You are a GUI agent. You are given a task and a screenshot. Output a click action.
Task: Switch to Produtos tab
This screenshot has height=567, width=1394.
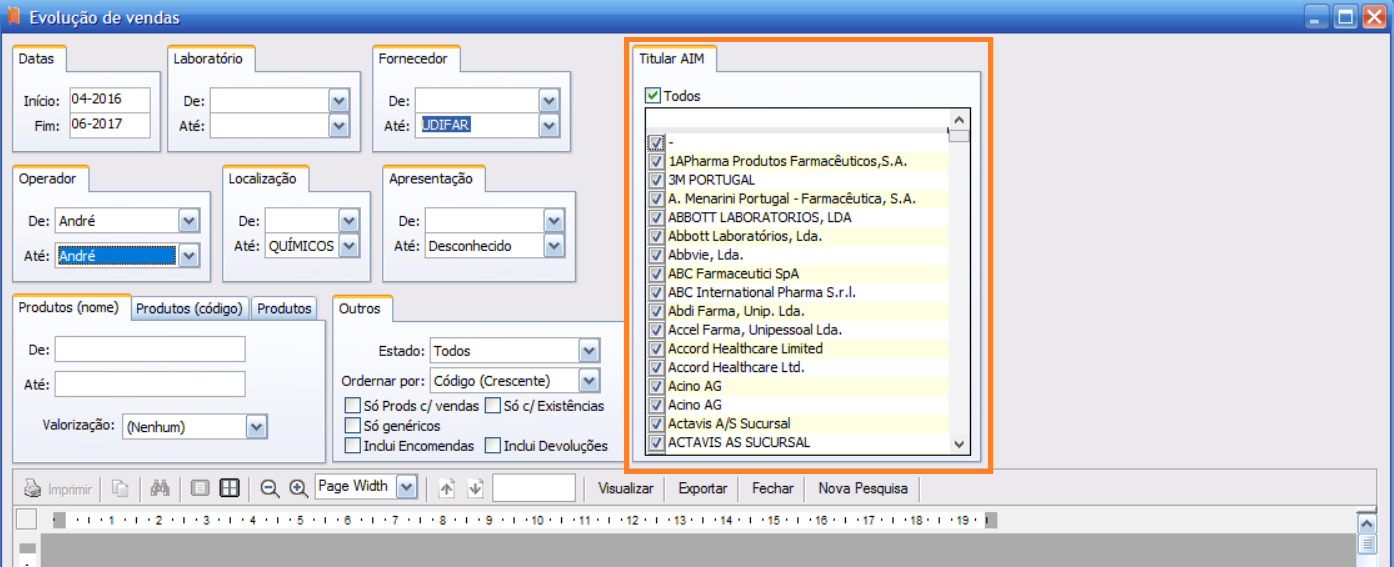coord(284,309)
